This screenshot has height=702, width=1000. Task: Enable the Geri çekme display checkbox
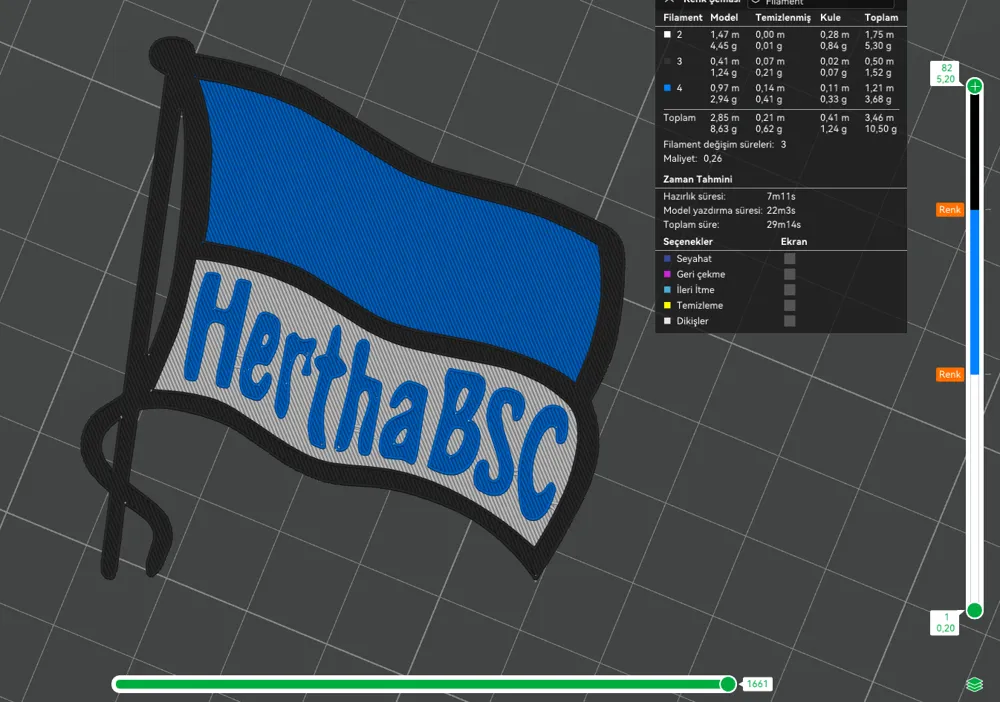tap(790, 274)
